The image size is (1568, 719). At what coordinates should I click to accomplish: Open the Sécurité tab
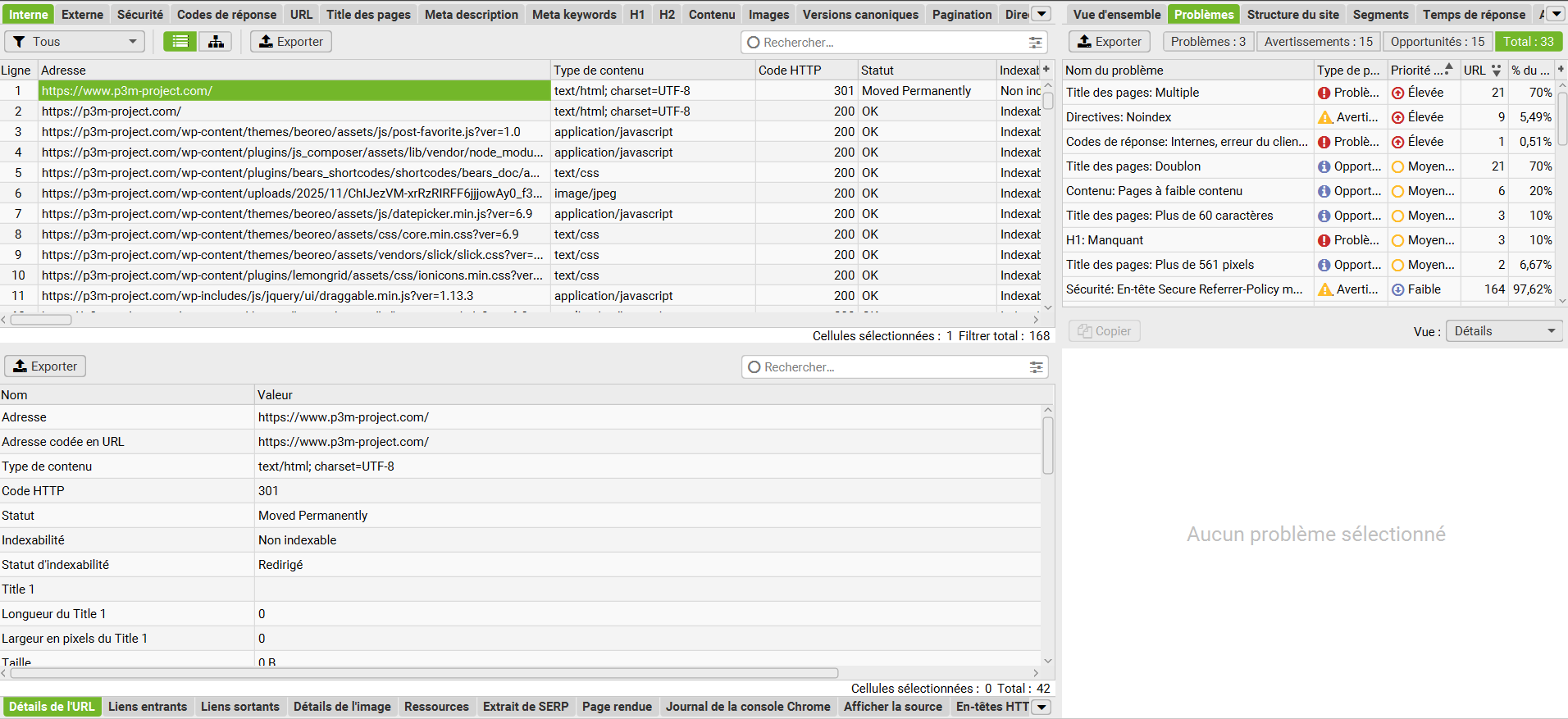click(x=140, y=15)
